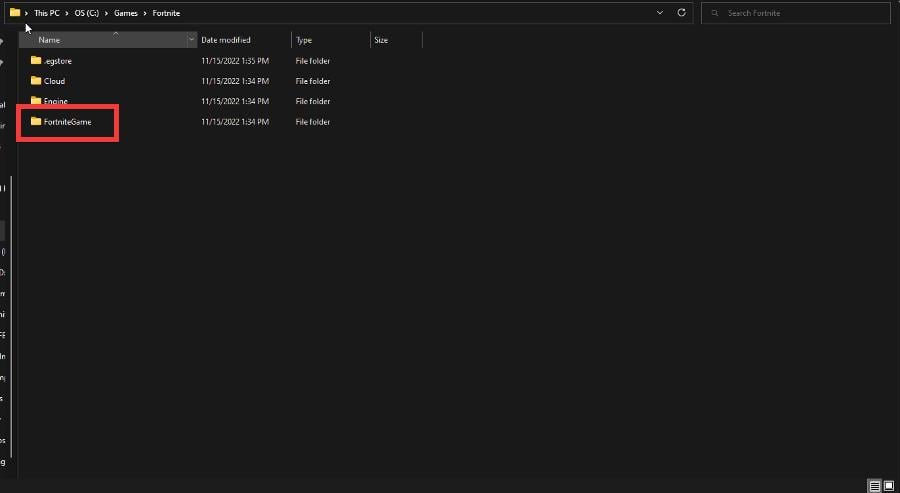This screenshot has width=900, height=493.
Task: Click the FortniteGame row's date modified
Action: [x=235, y=122]
